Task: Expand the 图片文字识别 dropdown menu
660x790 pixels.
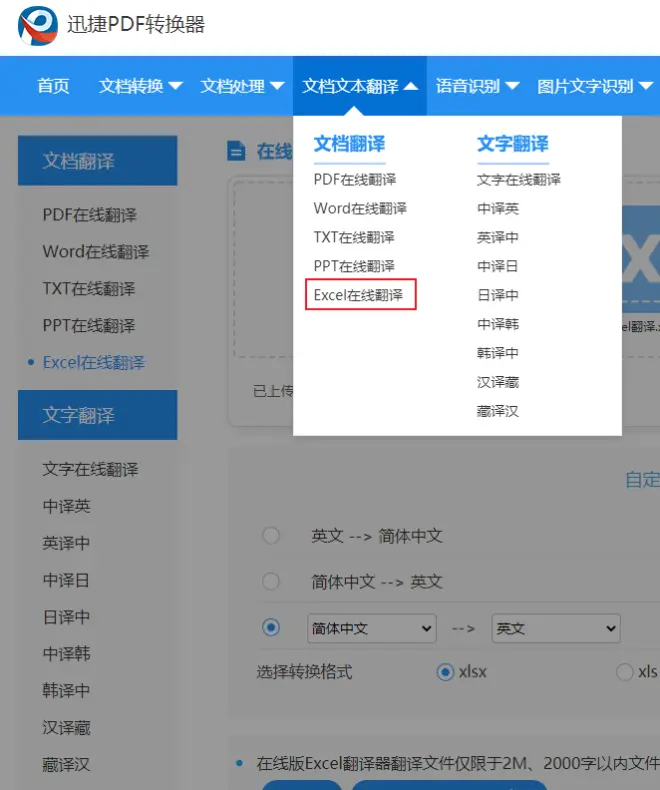Action: 595,86
